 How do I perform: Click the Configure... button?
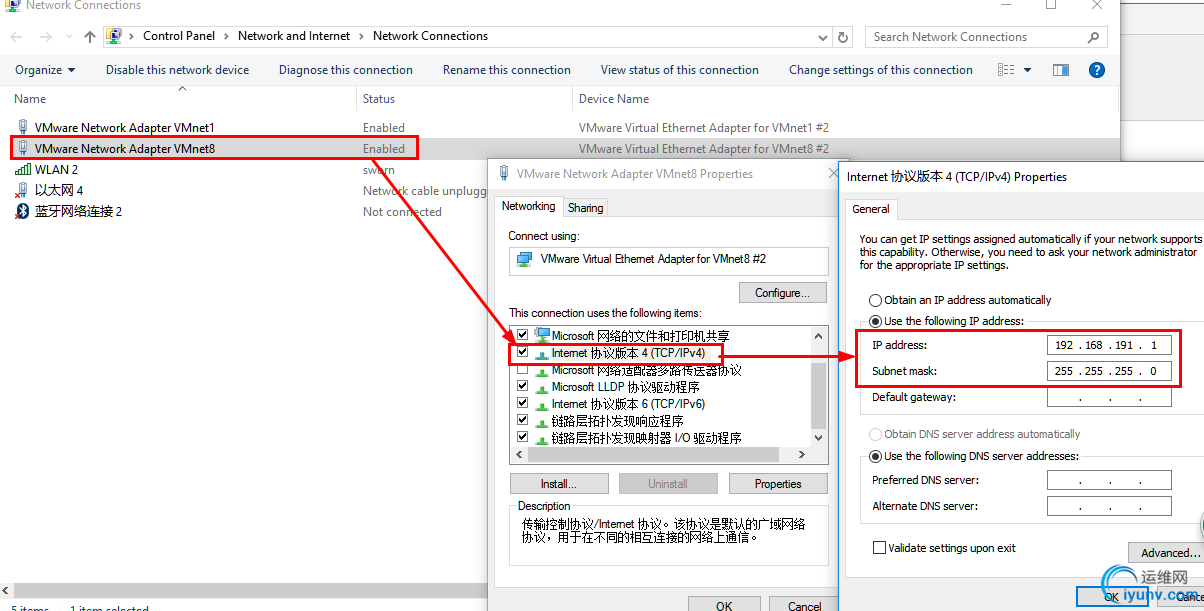tap(783, 293)
